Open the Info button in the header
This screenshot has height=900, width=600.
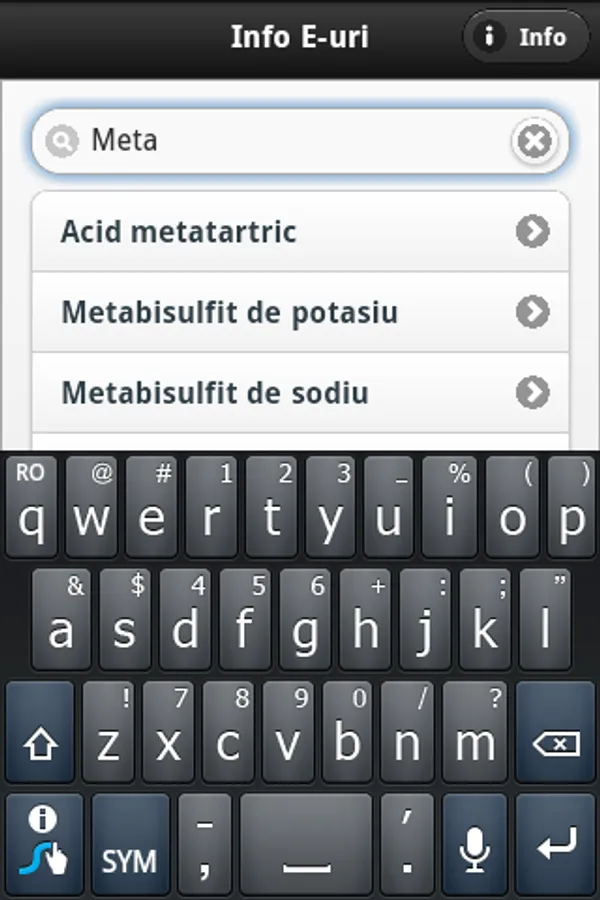click(525, 37)
